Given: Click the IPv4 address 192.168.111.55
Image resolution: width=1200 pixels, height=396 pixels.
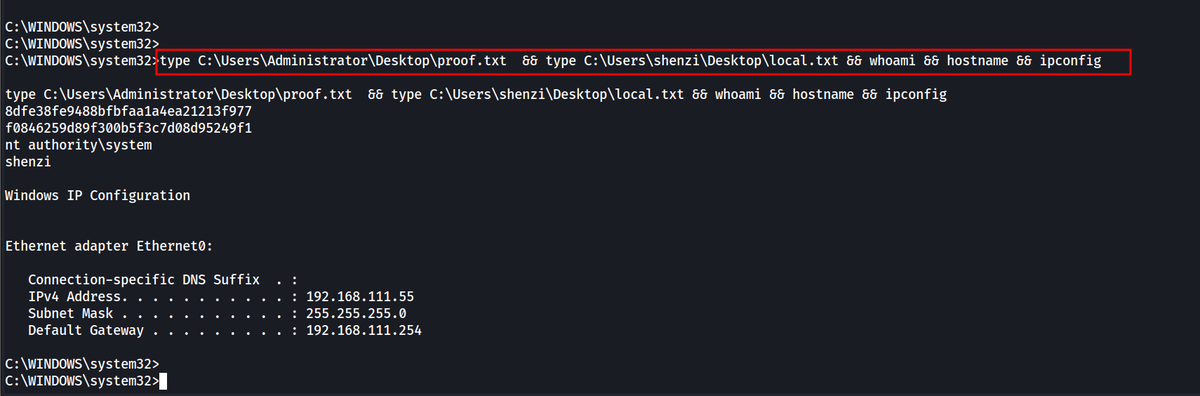Looking at the screenshot, I should [360, 297].
